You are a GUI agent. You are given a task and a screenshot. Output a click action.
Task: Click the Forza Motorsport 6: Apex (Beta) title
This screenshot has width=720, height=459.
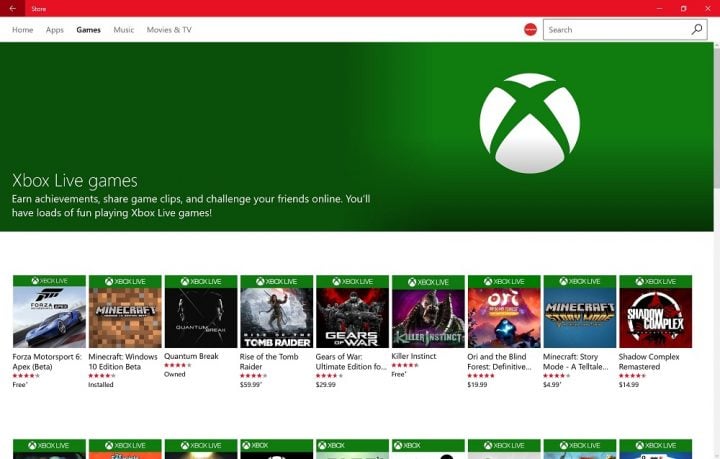click(47, 362)
